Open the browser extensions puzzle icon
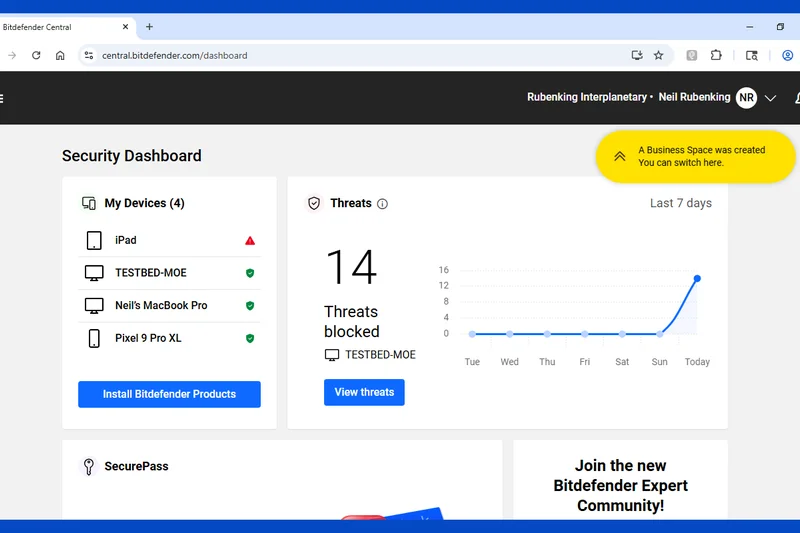 [x=716, y=55]
